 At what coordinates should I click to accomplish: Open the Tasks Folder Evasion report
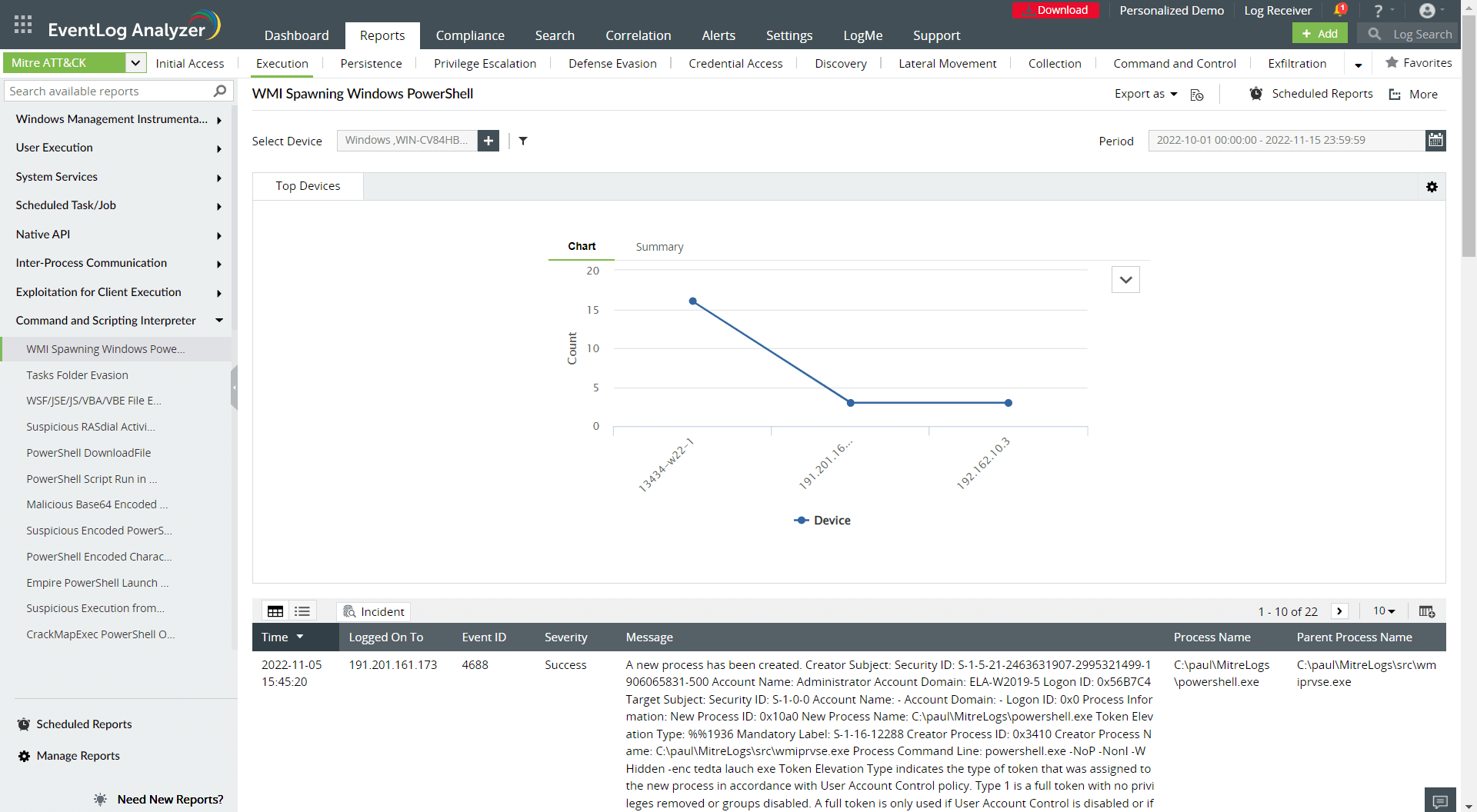point(77,375)
